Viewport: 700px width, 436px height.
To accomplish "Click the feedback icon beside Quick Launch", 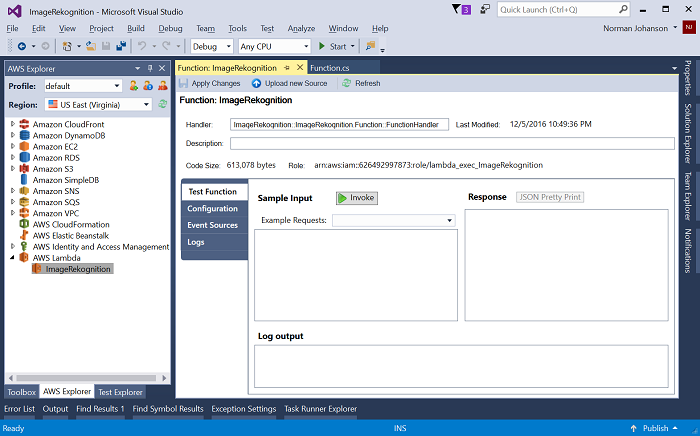I will coord(485,9).
